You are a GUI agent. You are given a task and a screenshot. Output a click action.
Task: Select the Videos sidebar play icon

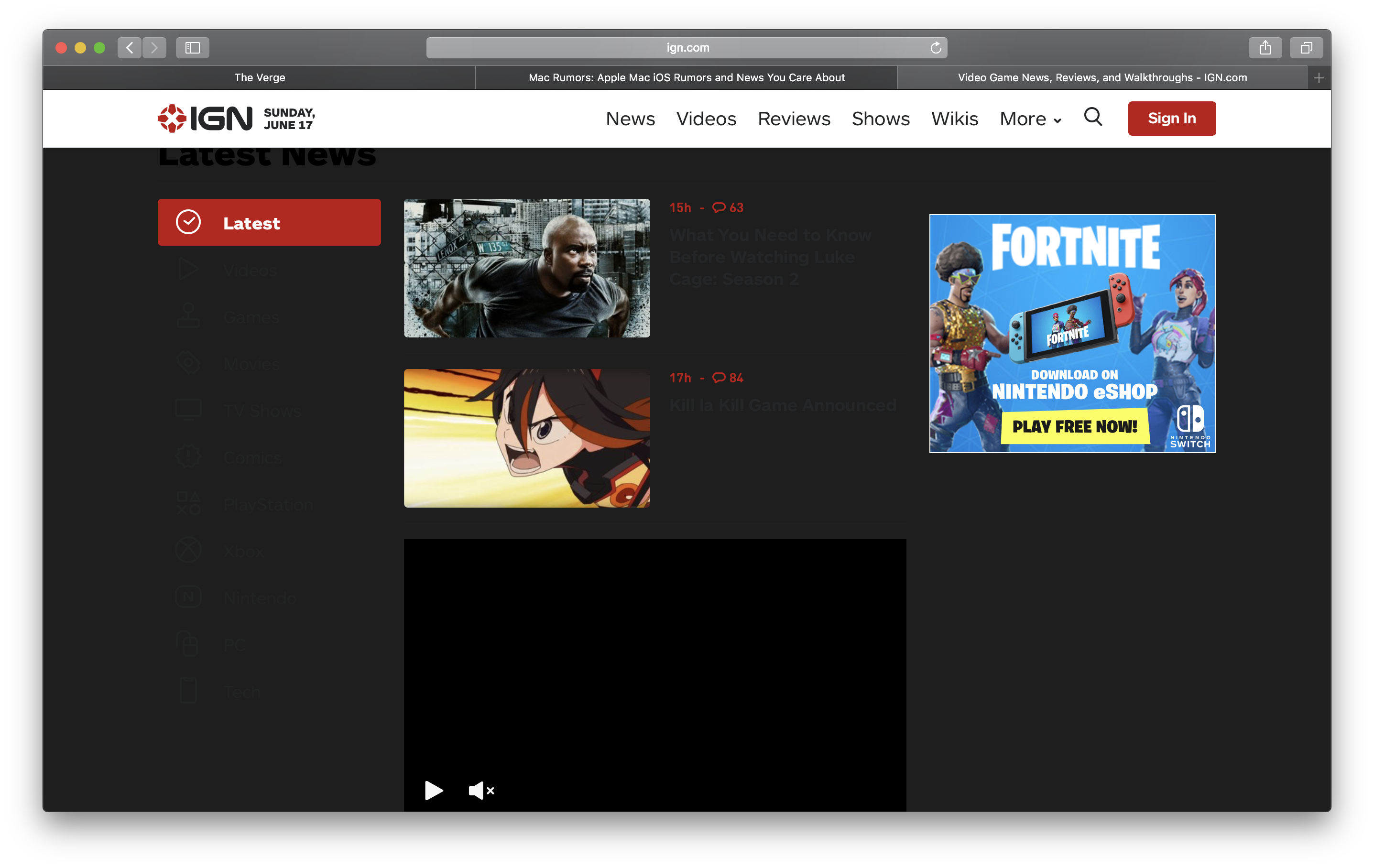188,270
